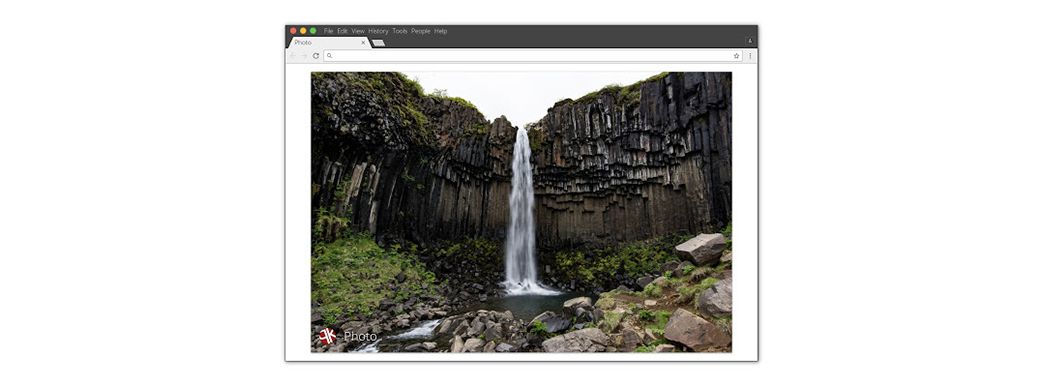The height and width of the screenshot is (387, 1045).
Task: Reload the page with the refresh icon
Action: pyautogui.click(x=316, y=56)
